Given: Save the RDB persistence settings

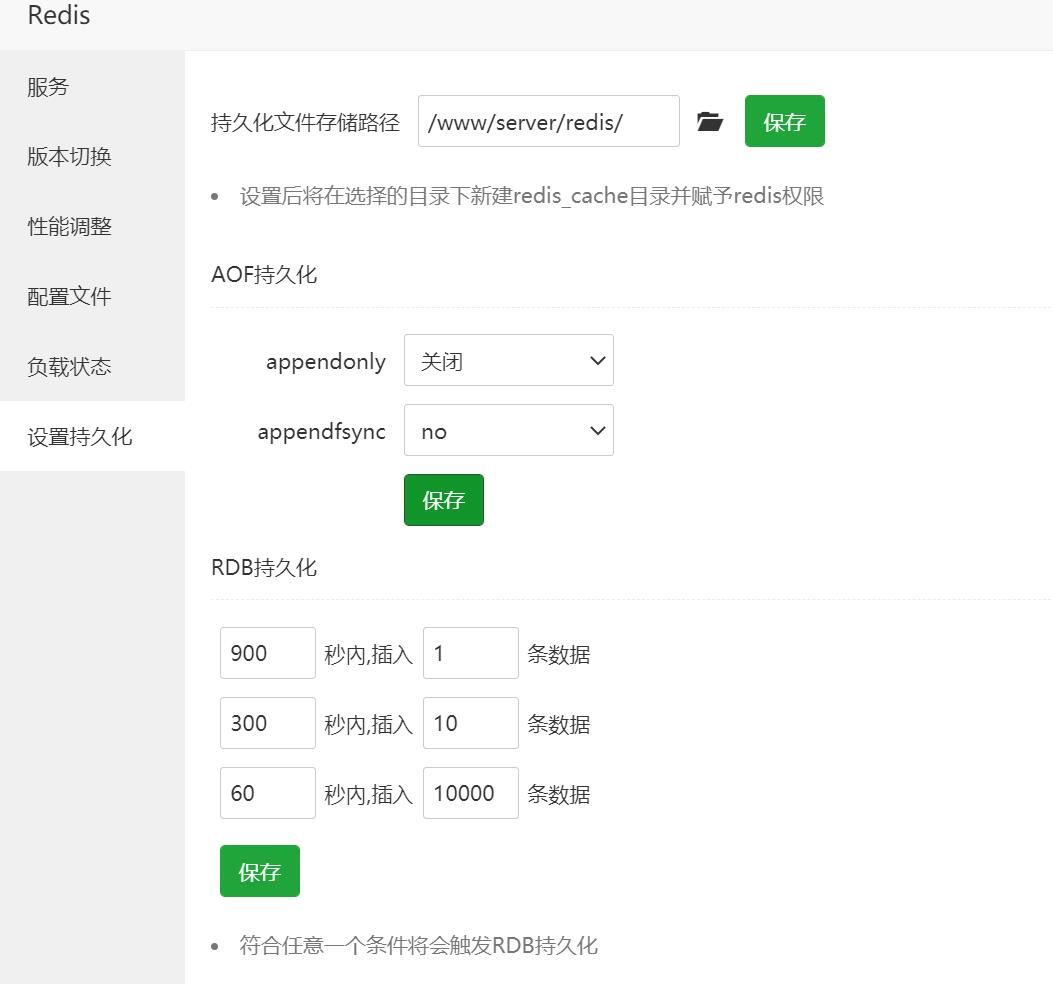Looking at the screenshot, I should coord(259,872).
